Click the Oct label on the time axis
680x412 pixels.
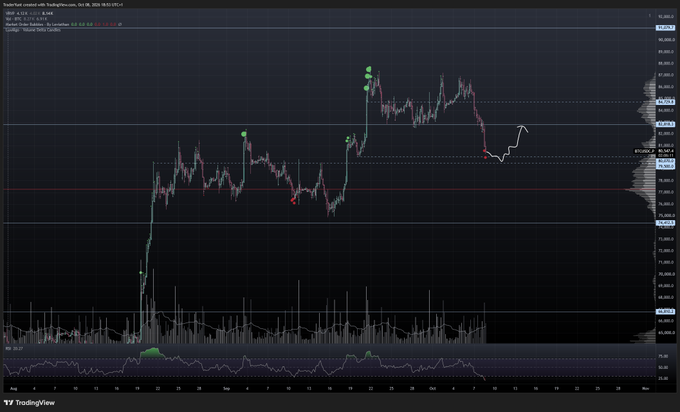coord(432,389)
